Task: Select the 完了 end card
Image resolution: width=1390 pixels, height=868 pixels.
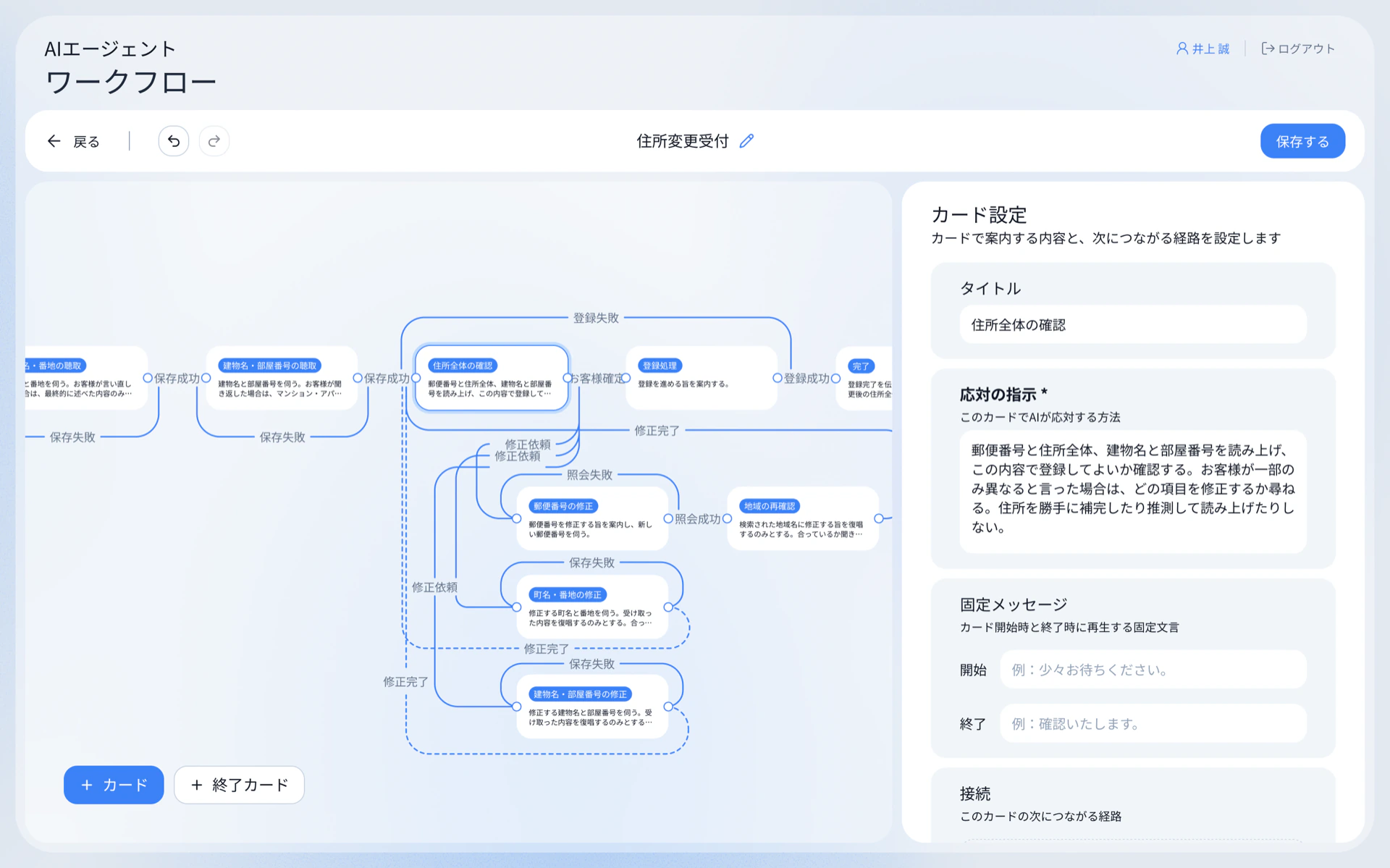Action: [x=864, y=378]
